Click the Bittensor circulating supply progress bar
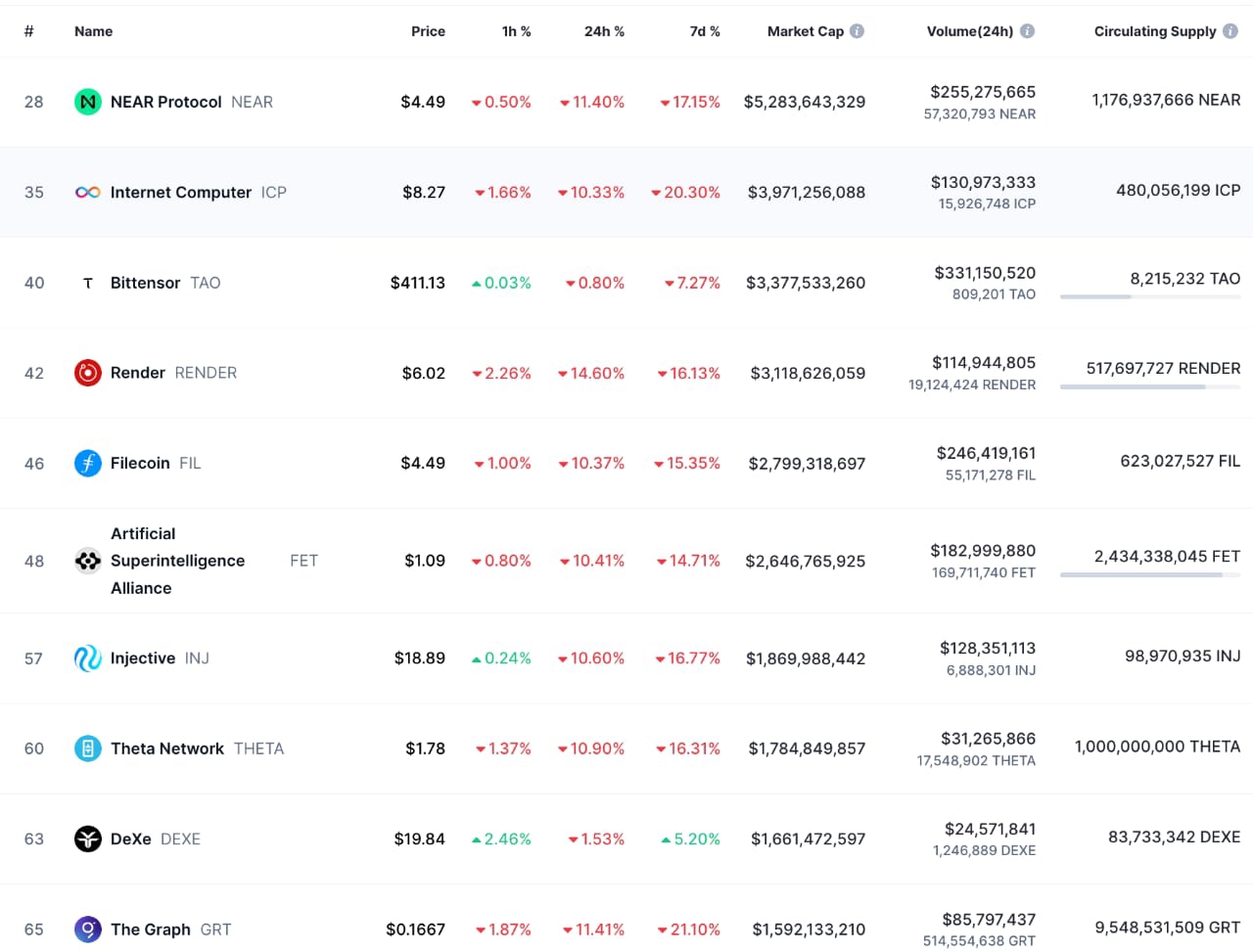1253x952 pixels. (1150, 296)
